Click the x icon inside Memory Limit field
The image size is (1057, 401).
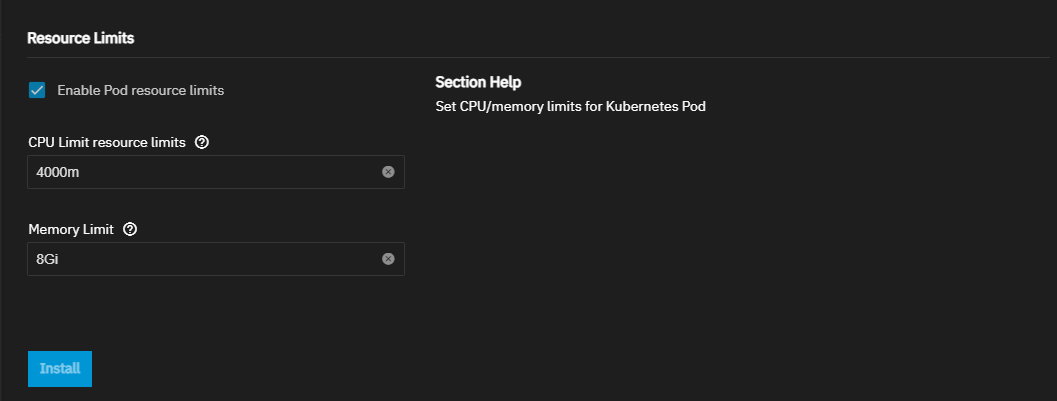coord(388,259)
